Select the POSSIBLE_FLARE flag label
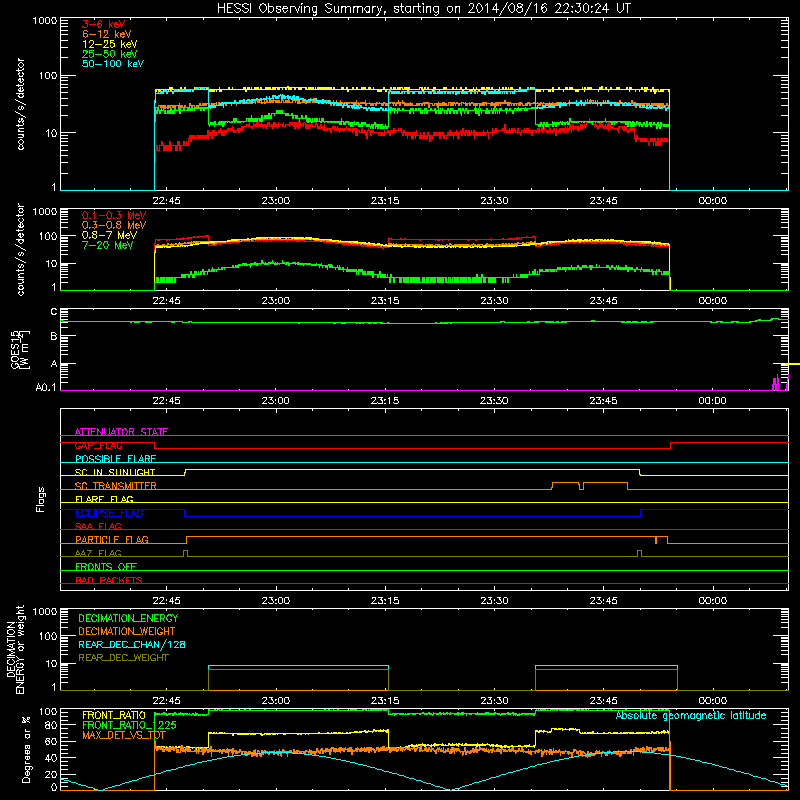 click(x=115, y=459)
